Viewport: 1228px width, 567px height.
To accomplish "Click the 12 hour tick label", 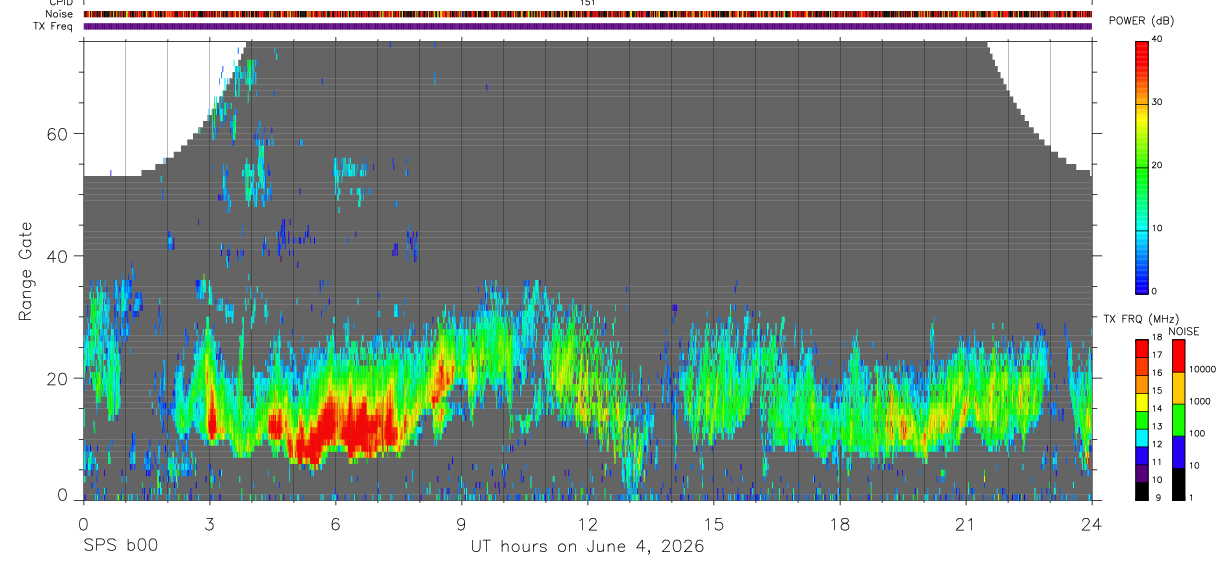I will click(x=587, y=524).
